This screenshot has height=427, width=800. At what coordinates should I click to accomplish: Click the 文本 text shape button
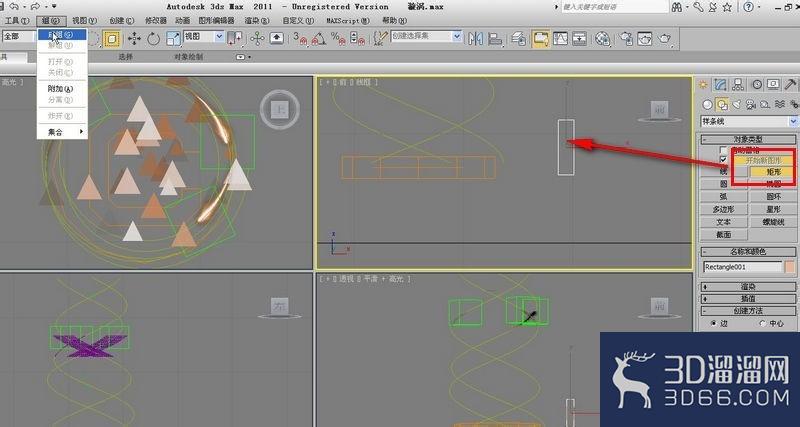click(723, 222)
